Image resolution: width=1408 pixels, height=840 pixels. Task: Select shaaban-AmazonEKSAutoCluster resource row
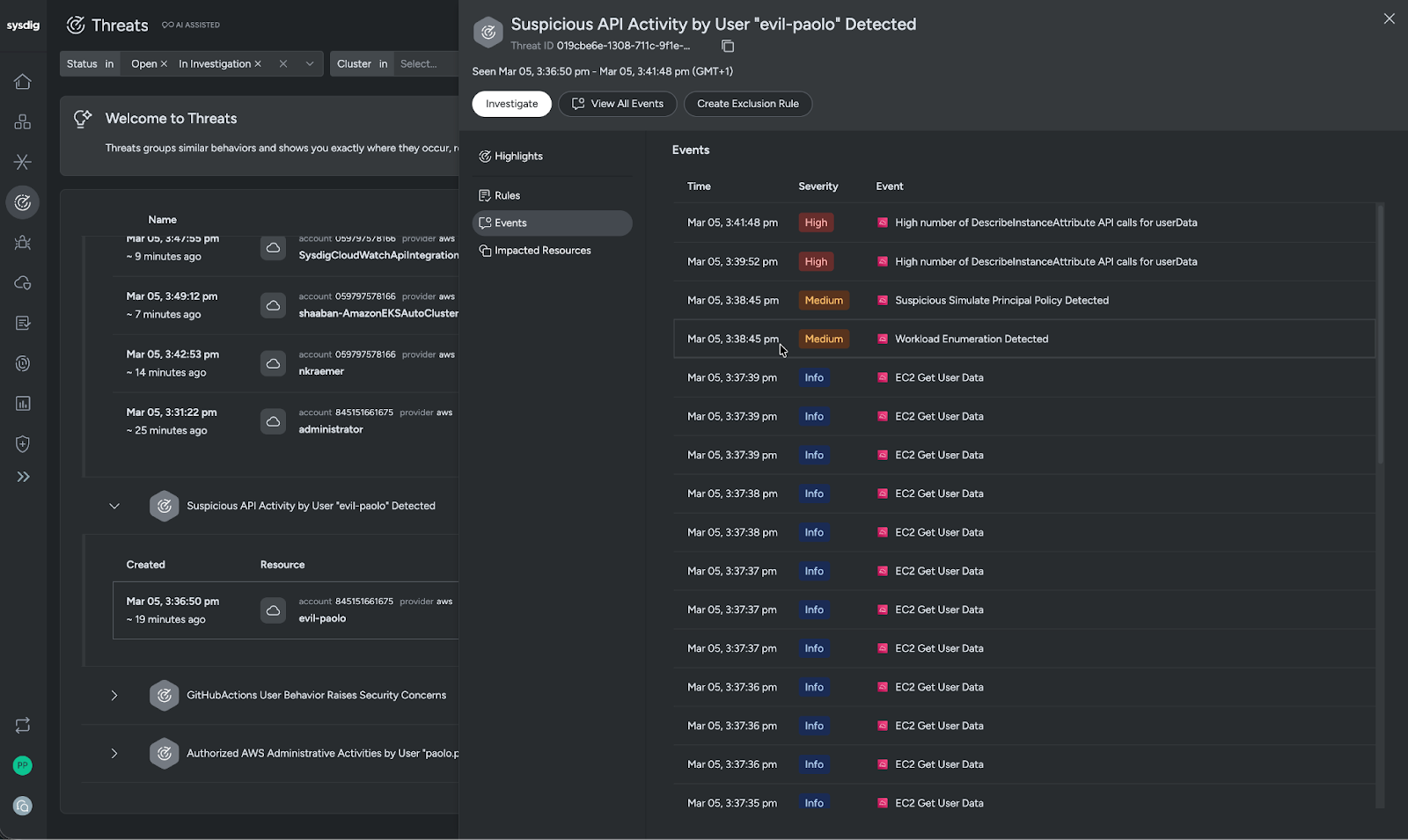(x=286, y=305)
